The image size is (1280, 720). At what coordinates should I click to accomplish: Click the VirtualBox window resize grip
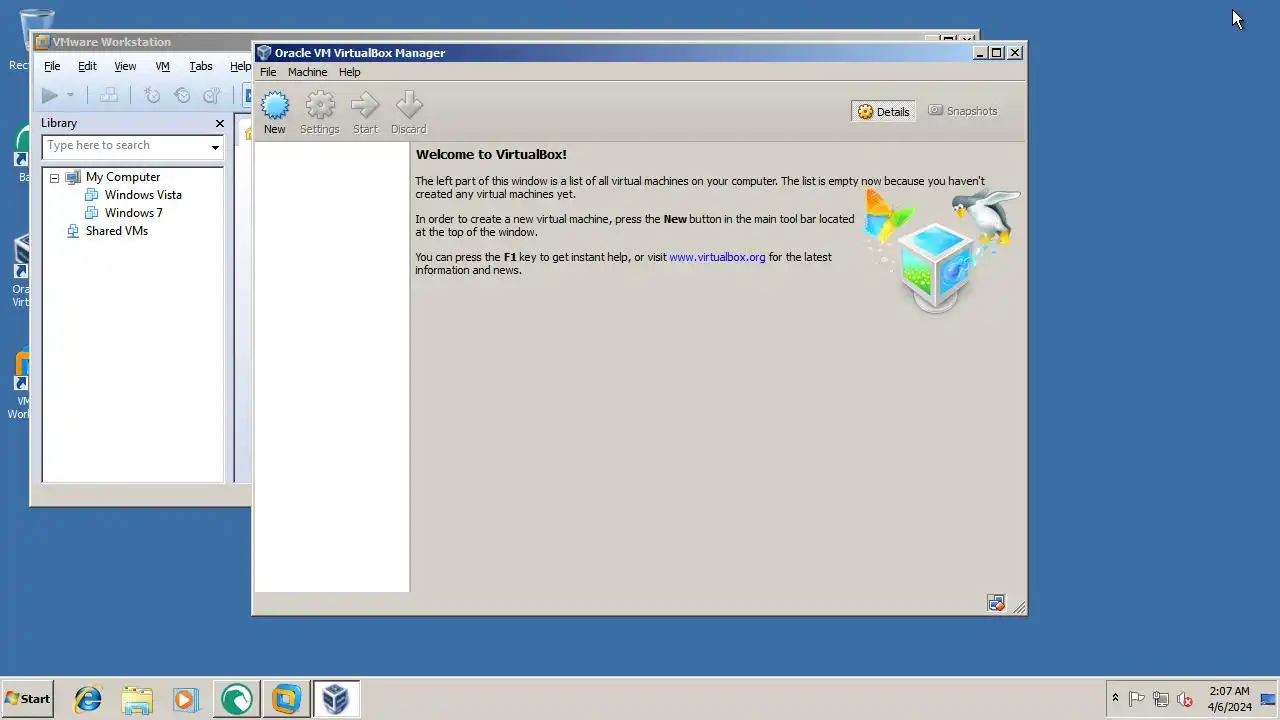click(x=1019, y=607)
